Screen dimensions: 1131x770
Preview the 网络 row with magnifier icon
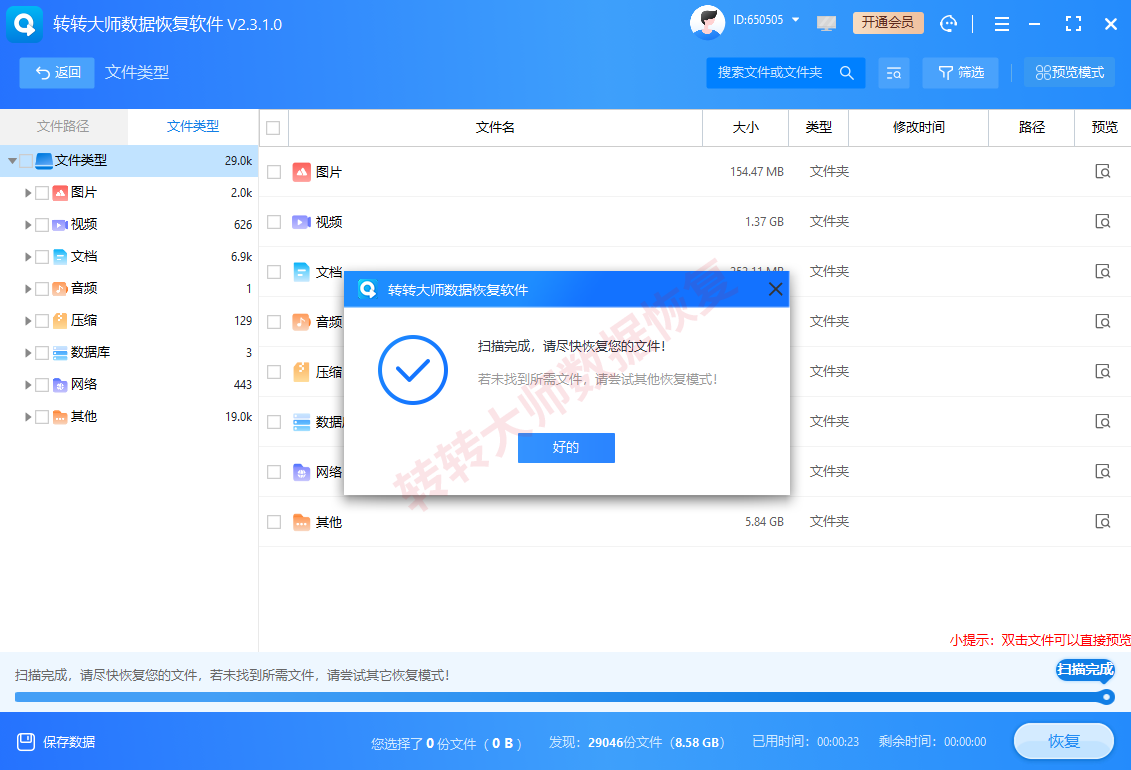click(x=1103, y=472)
